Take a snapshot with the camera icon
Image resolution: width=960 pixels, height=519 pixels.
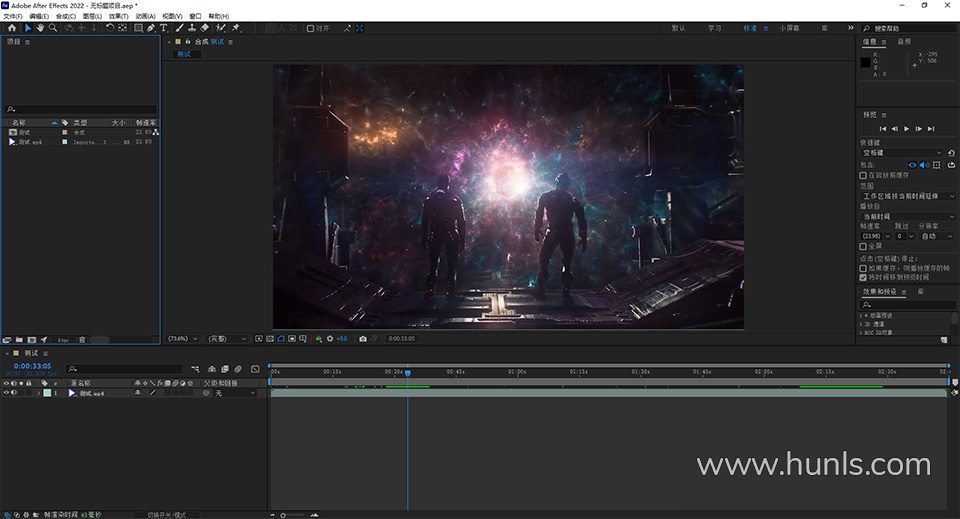pos(363,338)
